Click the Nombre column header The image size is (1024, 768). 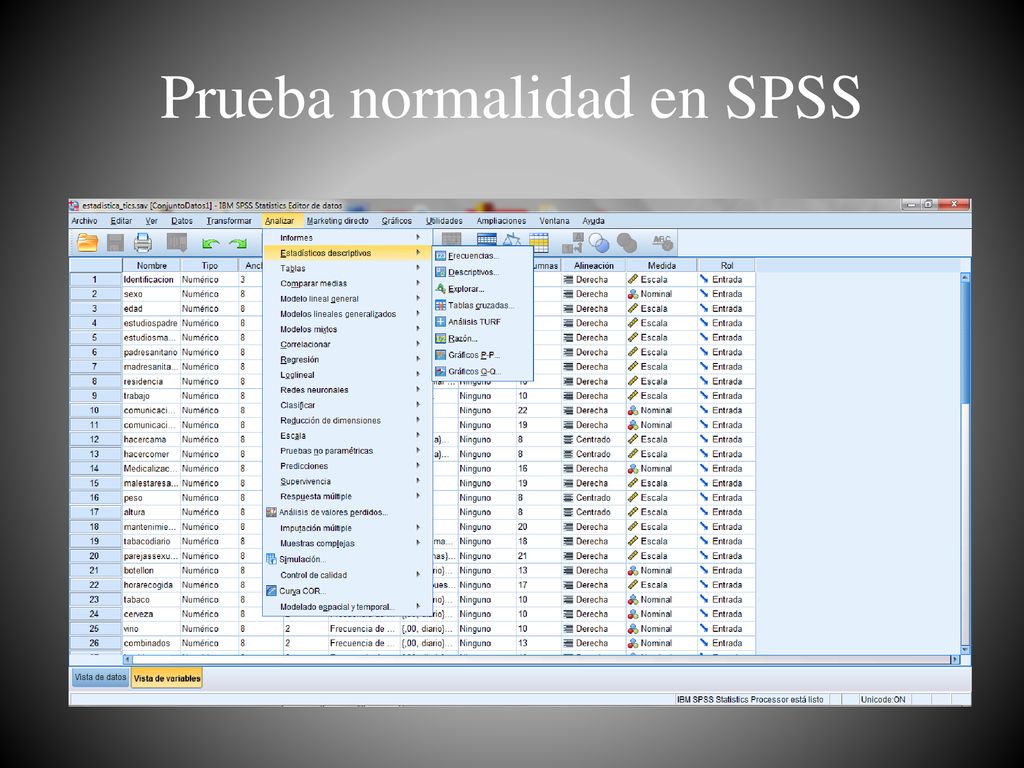point(152,266)
